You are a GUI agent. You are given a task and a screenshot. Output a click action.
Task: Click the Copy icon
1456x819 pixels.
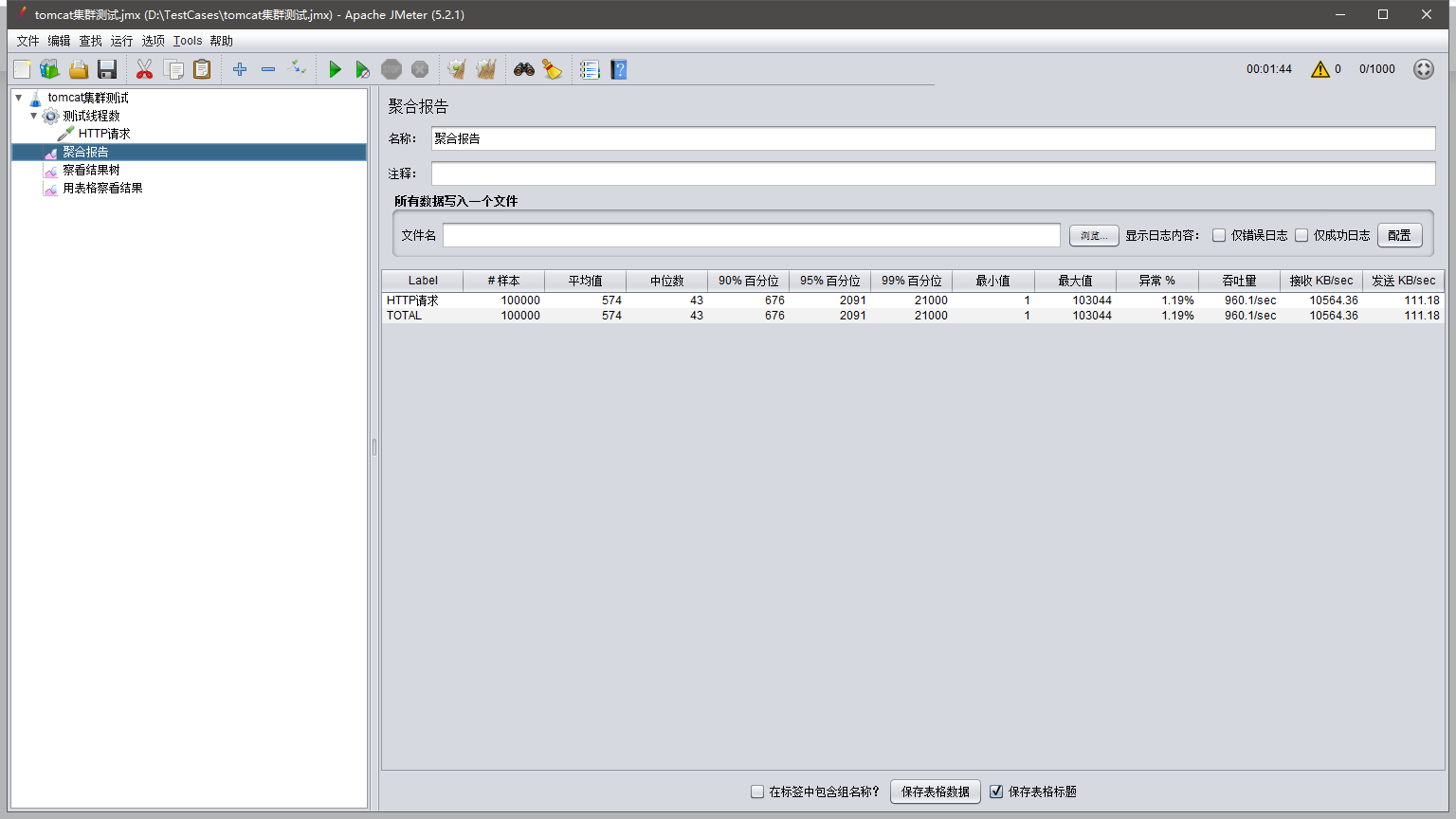173,69
